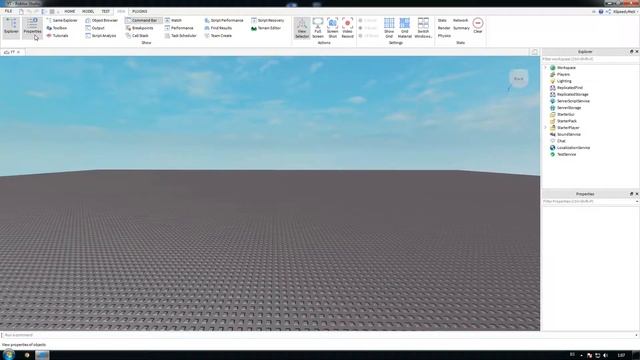Open the FILE menu
The image size is (640, 360).
[8, 11]
